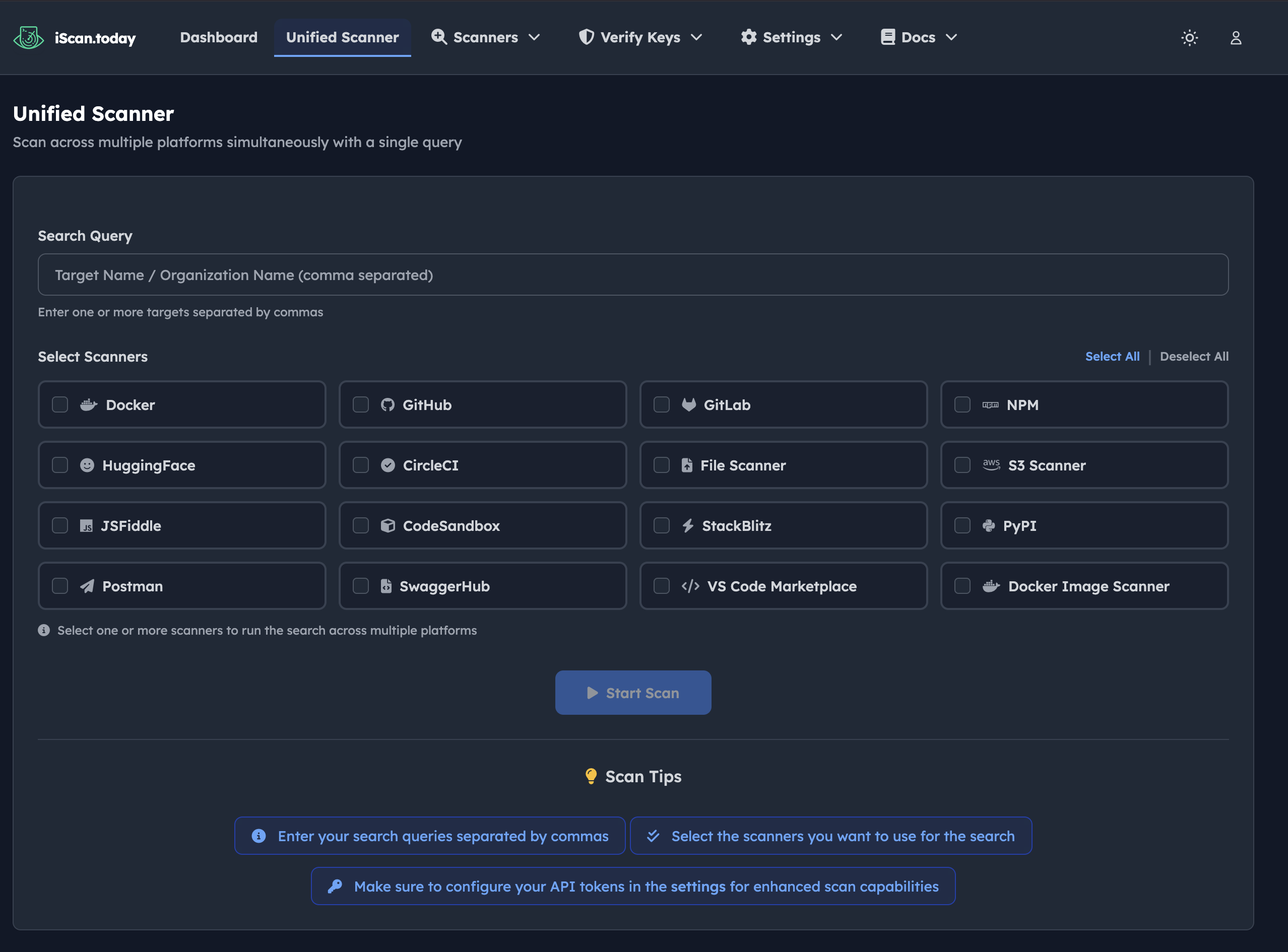
Task: Click the key icon in API tokens tip
Action: click(x=335, y=887)
